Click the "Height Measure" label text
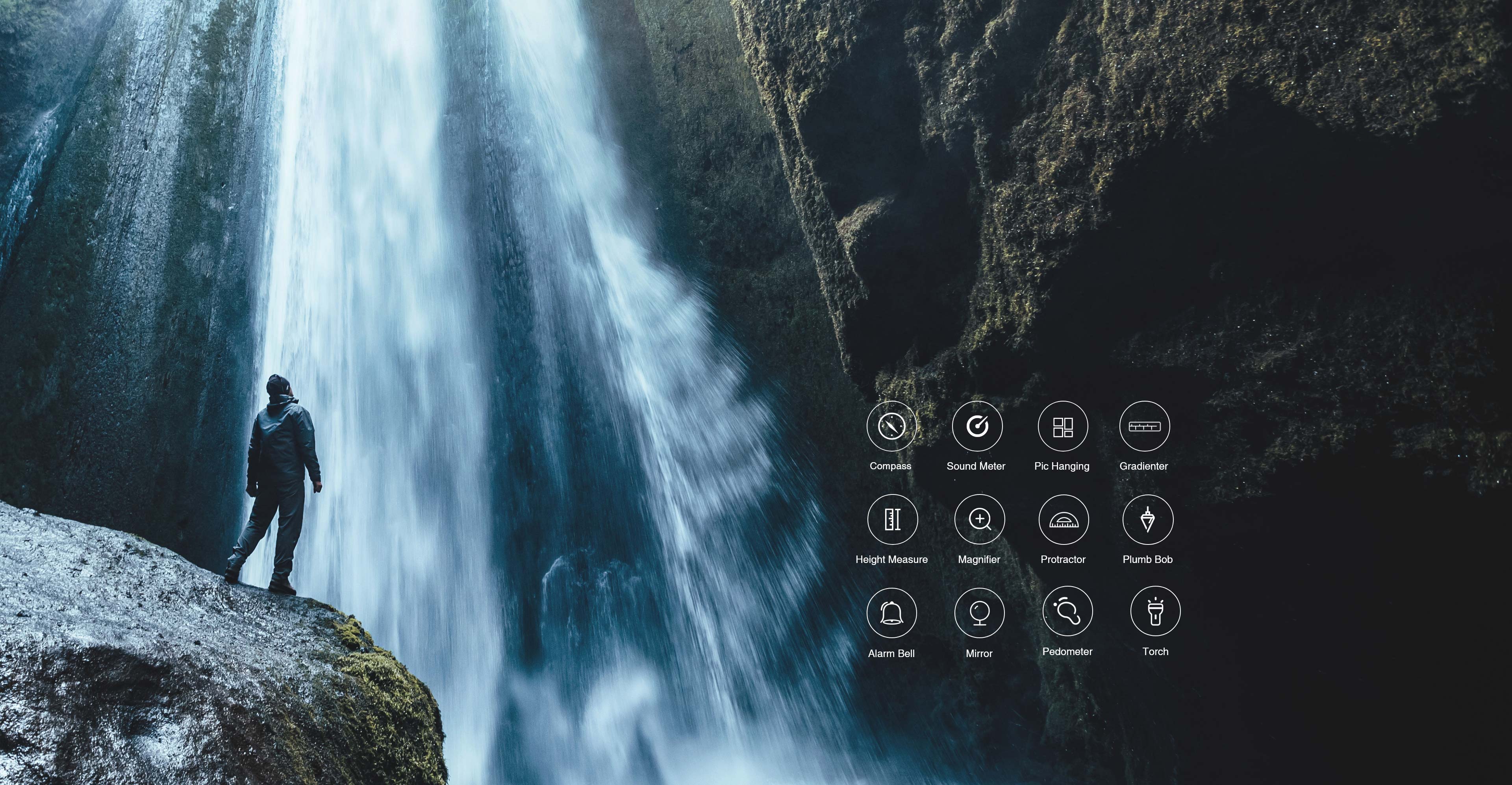Viewport: 1512px width, 785px height. coord(891,560)
